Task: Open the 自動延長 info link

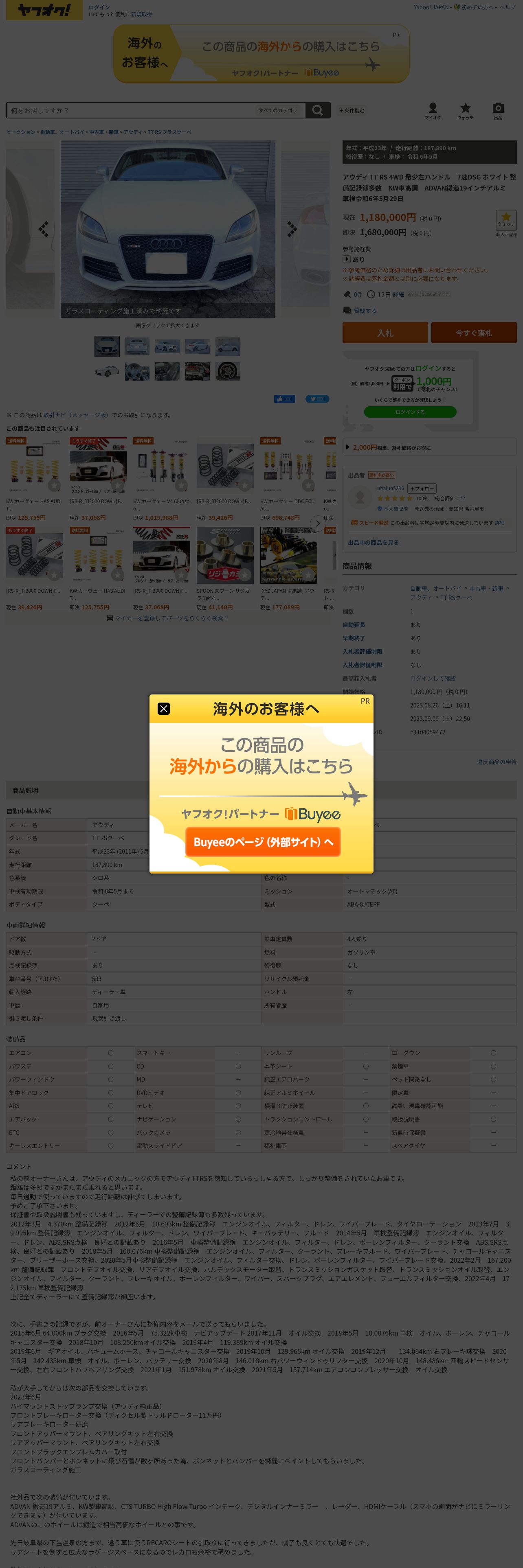Action: 354,624
